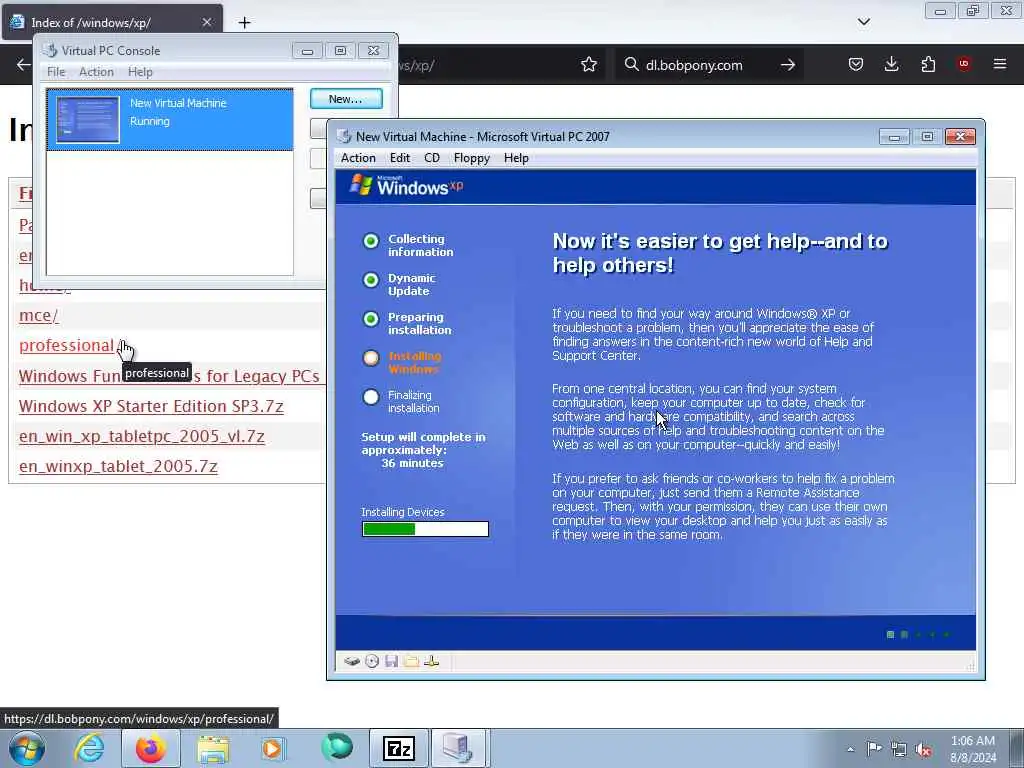Expand the Firefox list all tabs chevron

(x=864, y=22)
